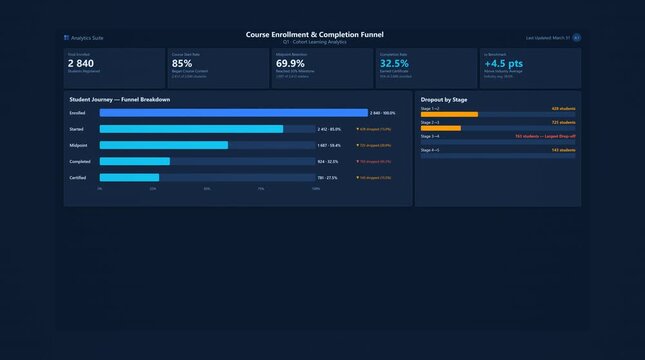This screenshot has width=645, height=360.
Task: Click the dropped note in Certified row
Action: [374, 178]
